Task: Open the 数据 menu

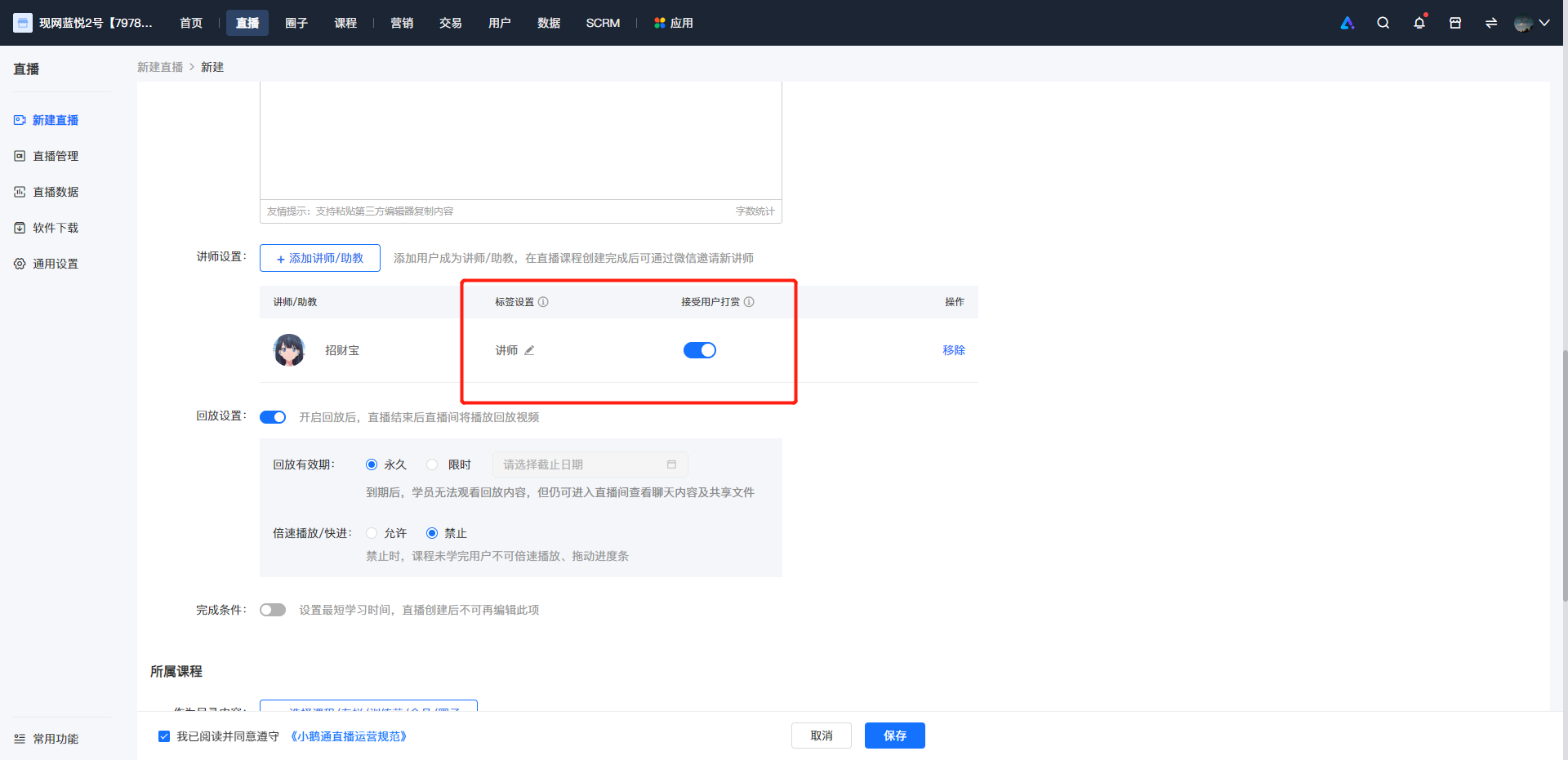Action: 549,23
